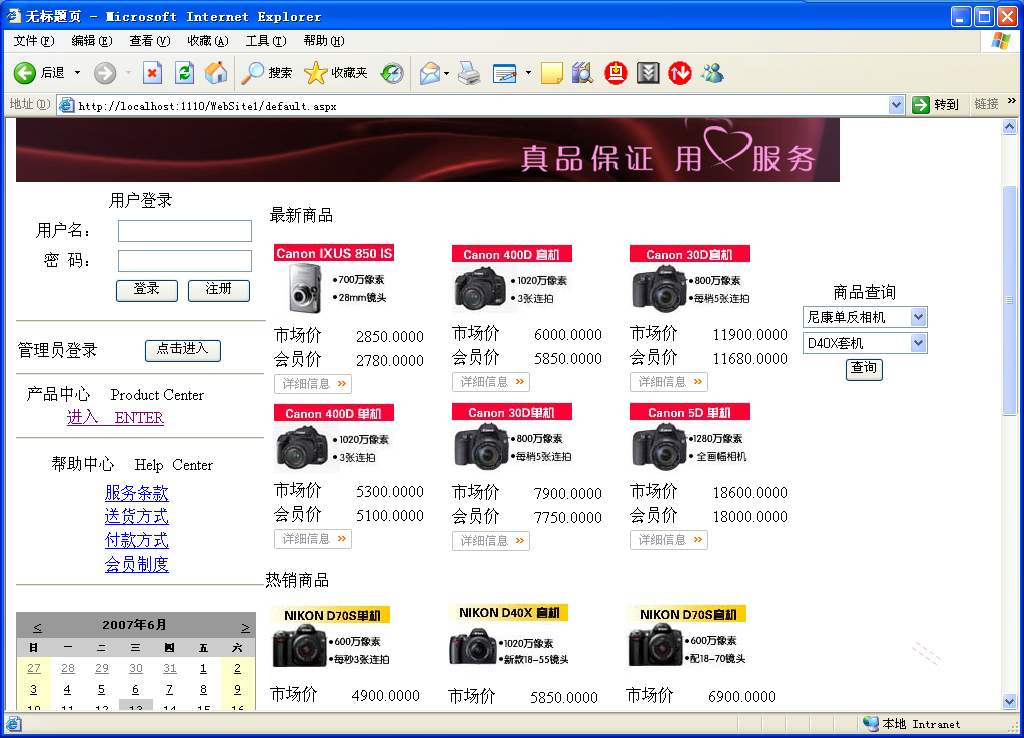The height and width of the screenshot is (738, 1024).
Task: Open the Search magnifier toolbar button
Action: pyautogui.click(x=266, y=73)
